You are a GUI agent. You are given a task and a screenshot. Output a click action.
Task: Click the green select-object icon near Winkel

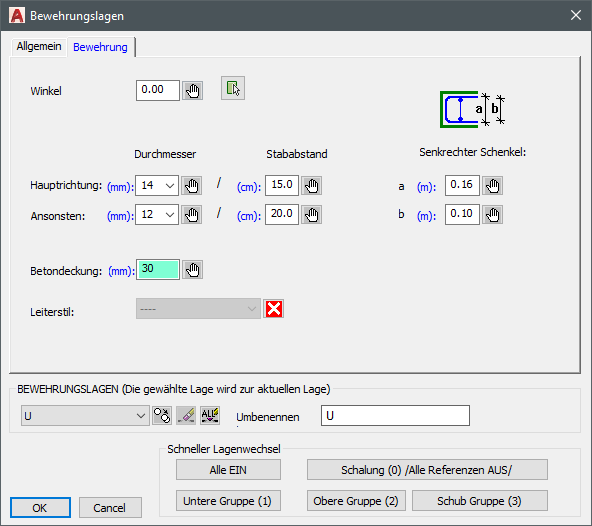[233, 88]
